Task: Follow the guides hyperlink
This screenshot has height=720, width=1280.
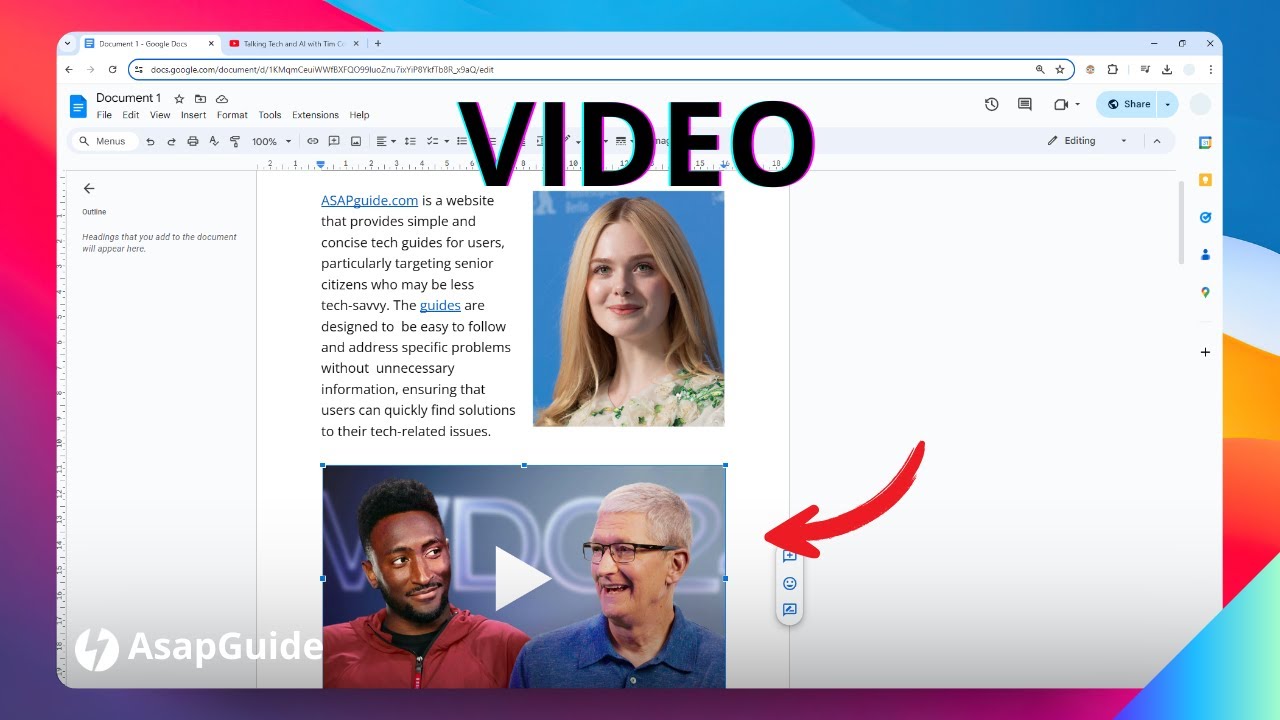Action: (440, 305)
